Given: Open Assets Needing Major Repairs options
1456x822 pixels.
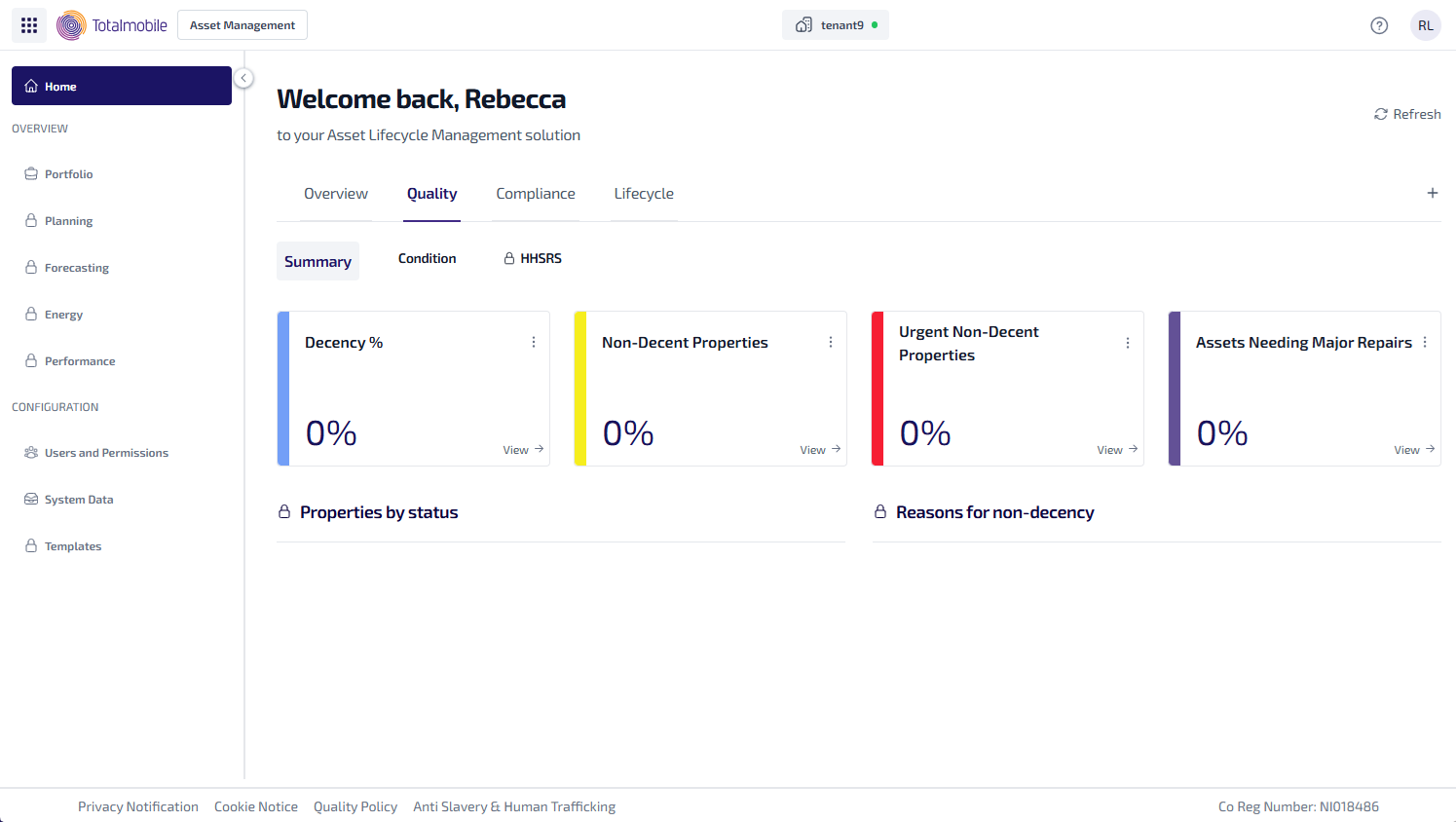Looking at the screenshot, I should click(1425, 342).
